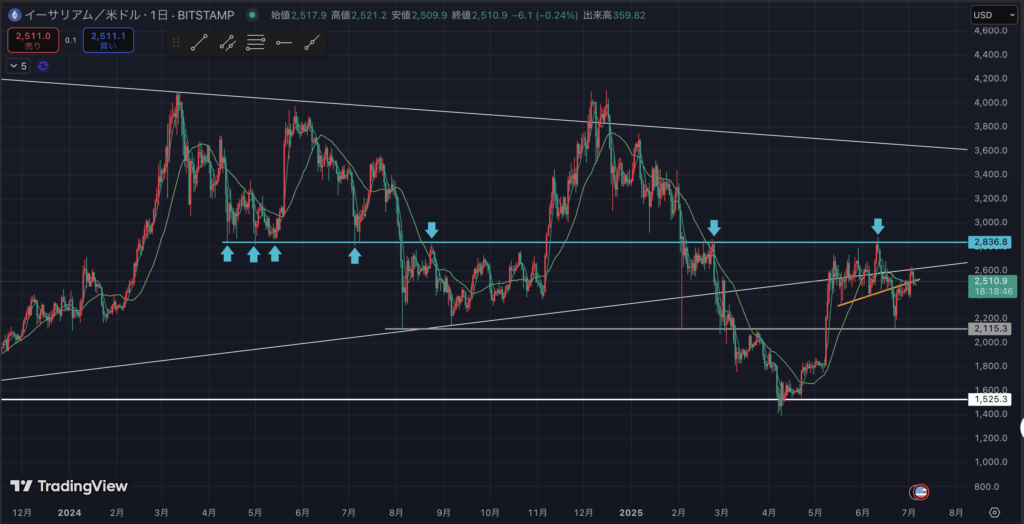
Task: Click the 1,525.3 price line label
Action: 992,399
